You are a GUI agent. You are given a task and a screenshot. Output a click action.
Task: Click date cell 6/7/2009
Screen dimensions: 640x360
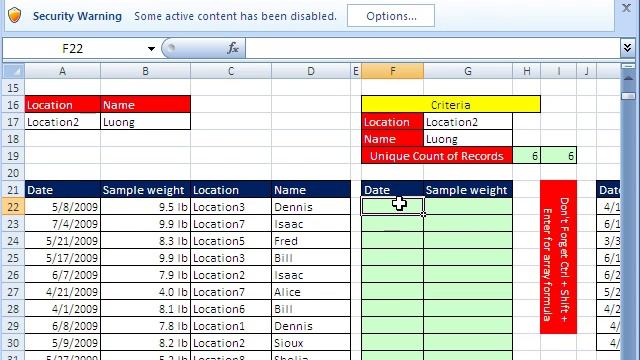(x=62, y=275)
